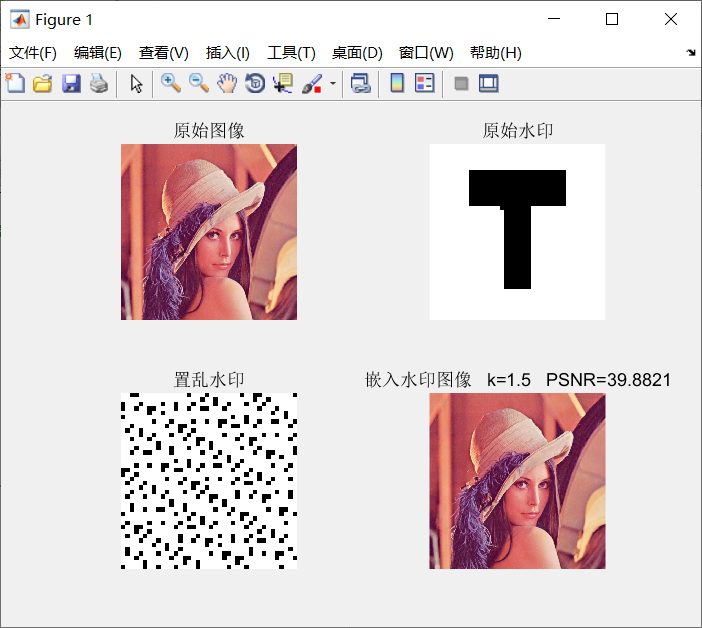702x628 pixels.
Task: Click the 原始图像 Lena image plot
Action: pos(209,232)
